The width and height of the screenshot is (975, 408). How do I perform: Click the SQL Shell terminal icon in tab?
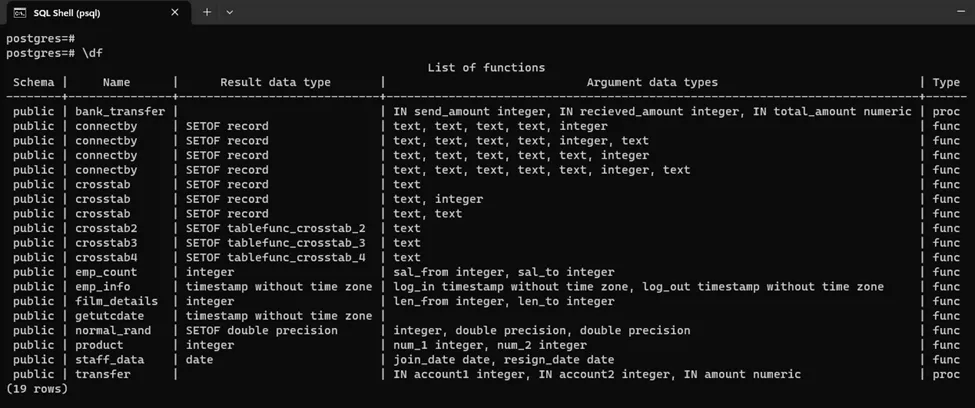tap(19, 12)
